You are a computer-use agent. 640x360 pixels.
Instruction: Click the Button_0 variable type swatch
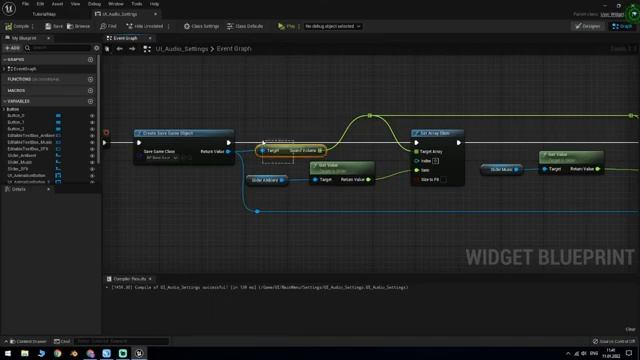58,116
